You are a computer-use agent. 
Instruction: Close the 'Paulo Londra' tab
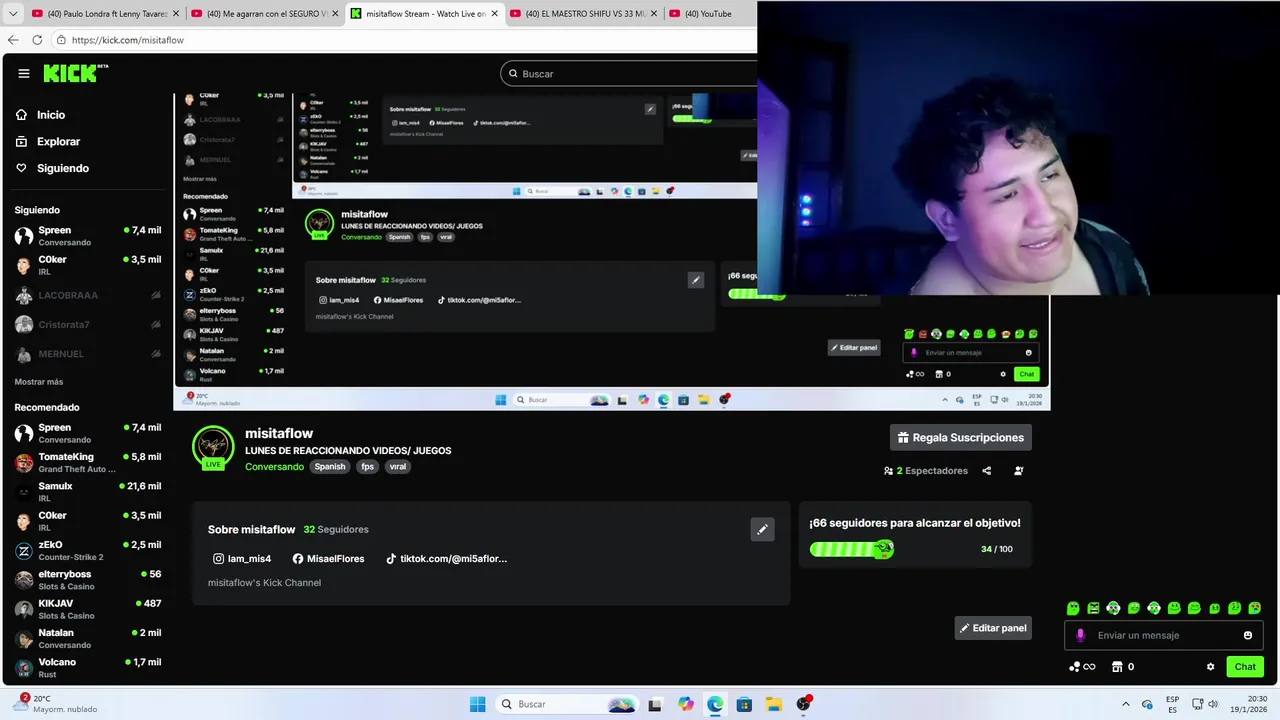[176, 14]
